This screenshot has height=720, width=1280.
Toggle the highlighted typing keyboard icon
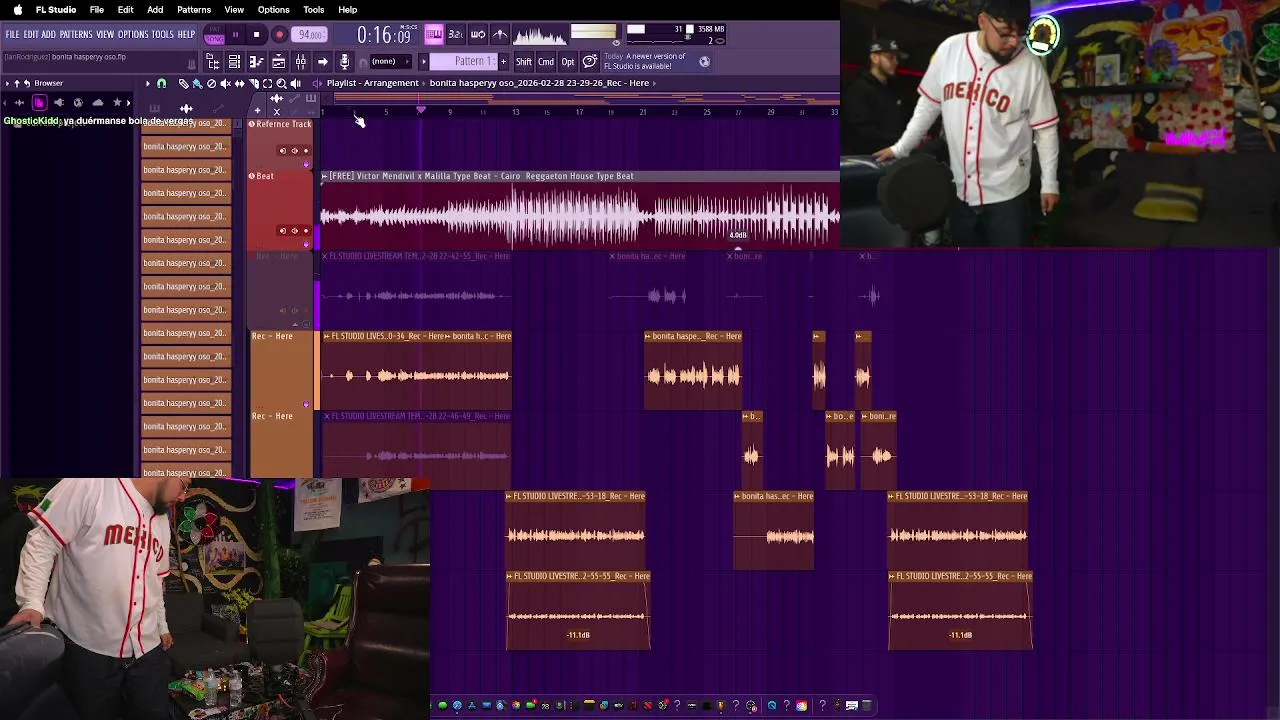click(x=434, y=34)
